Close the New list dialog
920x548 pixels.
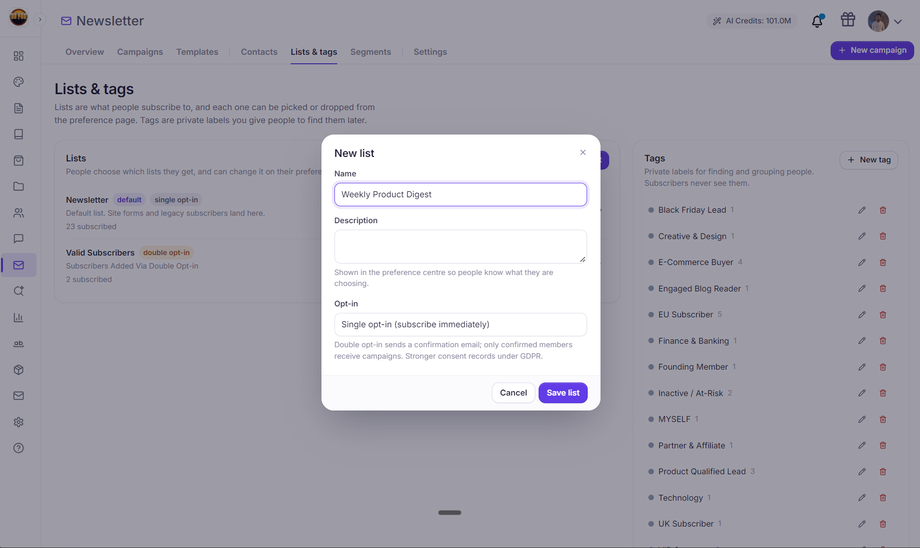583,153
